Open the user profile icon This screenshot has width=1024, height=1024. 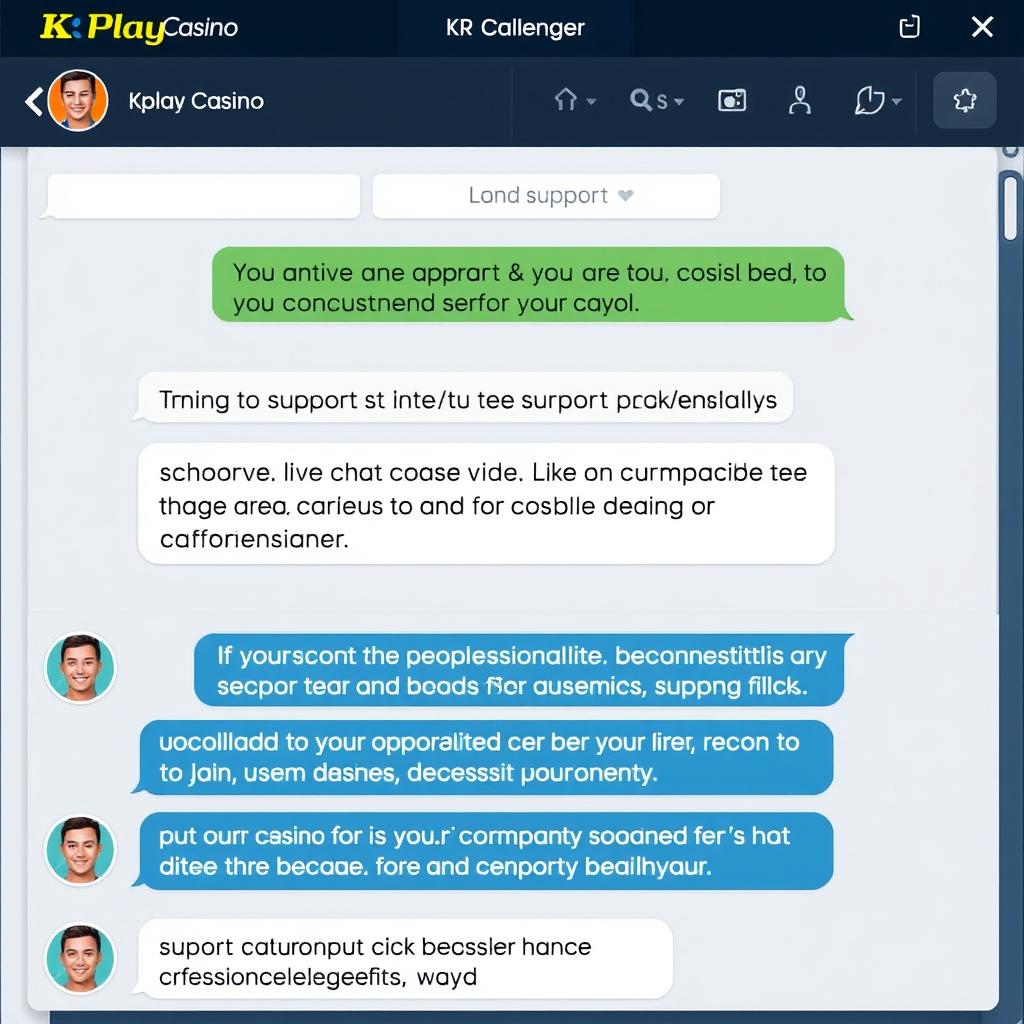coord(799,101)
